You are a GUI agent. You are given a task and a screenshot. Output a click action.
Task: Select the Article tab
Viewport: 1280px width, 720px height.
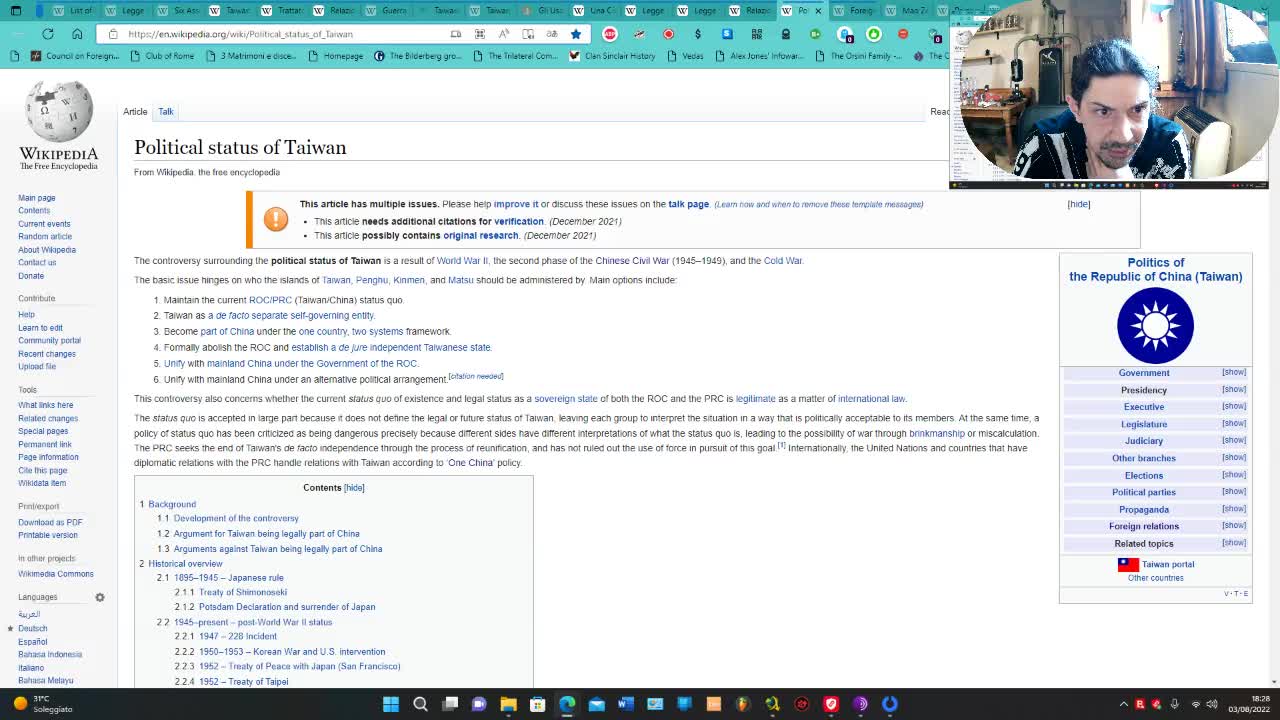135,112
